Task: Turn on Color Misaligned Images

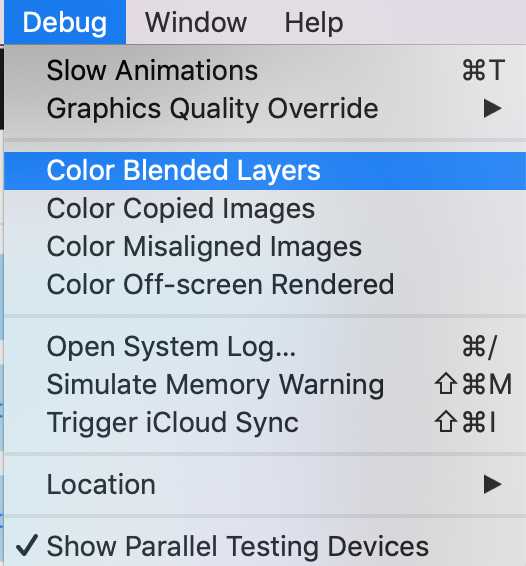Action: [x=265, y=247]
